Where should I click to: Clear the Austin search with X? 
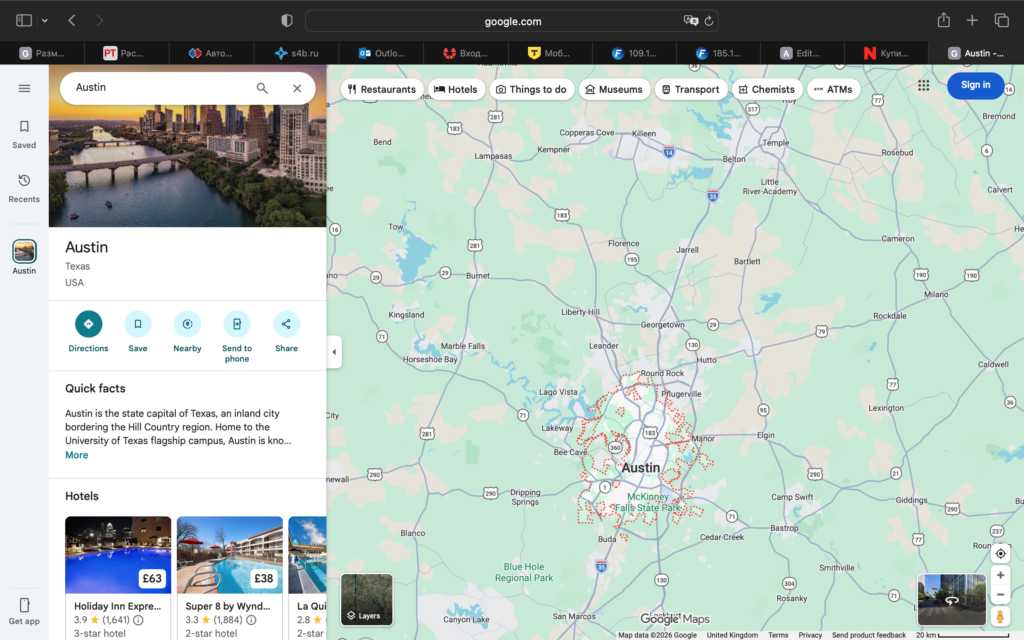(297, 88)
